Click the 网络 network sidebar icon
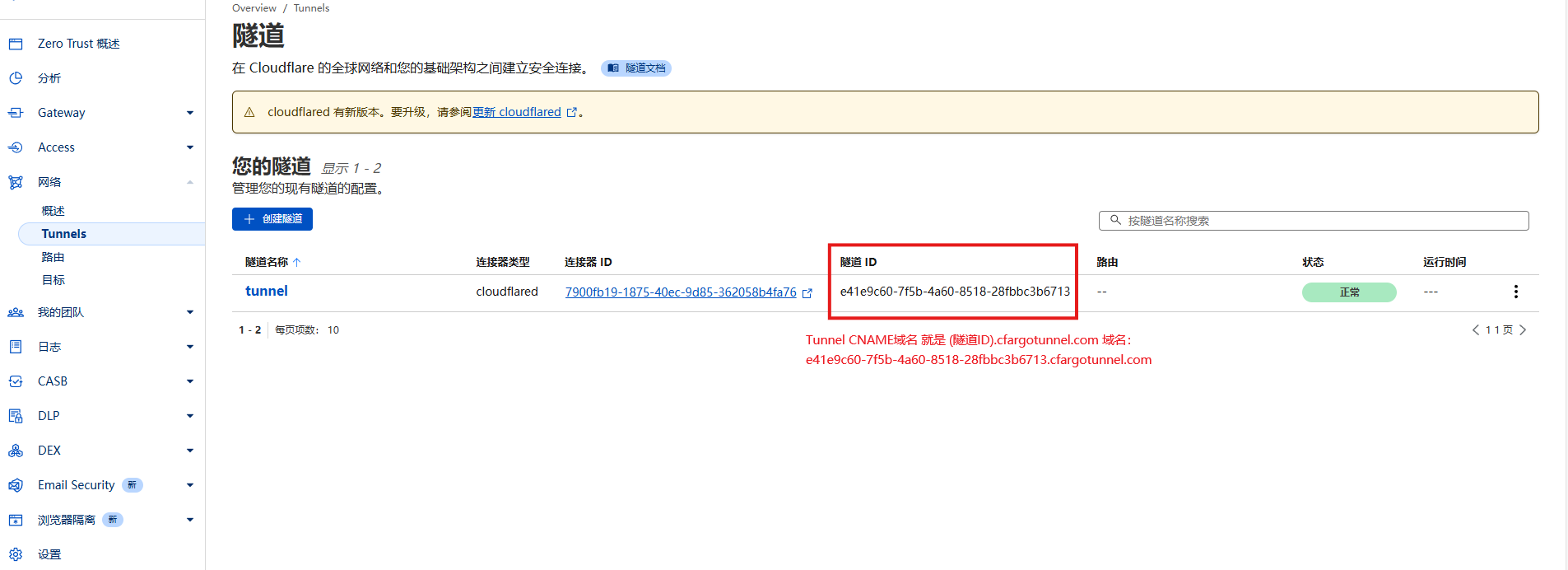Screen dimensions: 1568x570 point(16,182)
